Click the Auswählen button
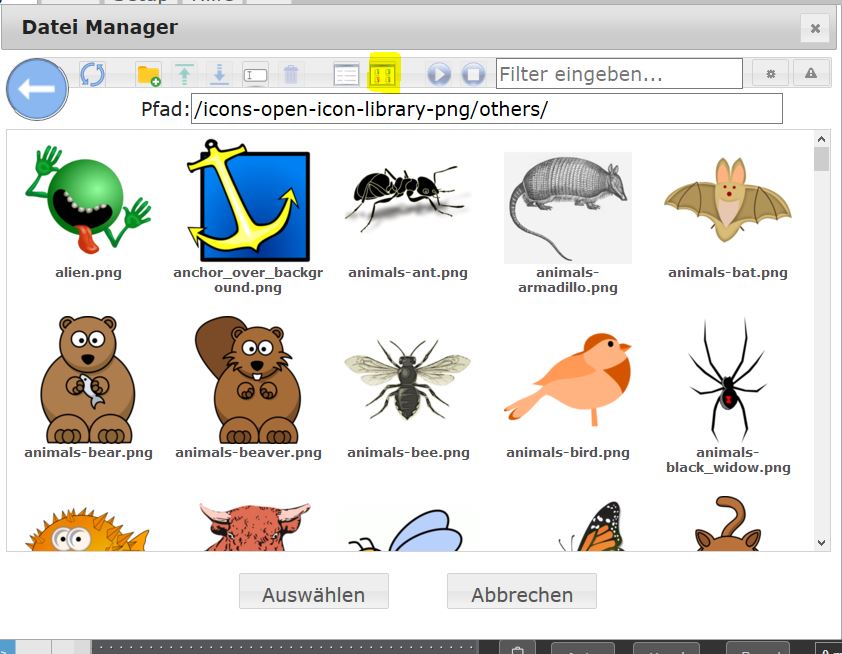Viewport: 842px width, 654px height. 313,594
